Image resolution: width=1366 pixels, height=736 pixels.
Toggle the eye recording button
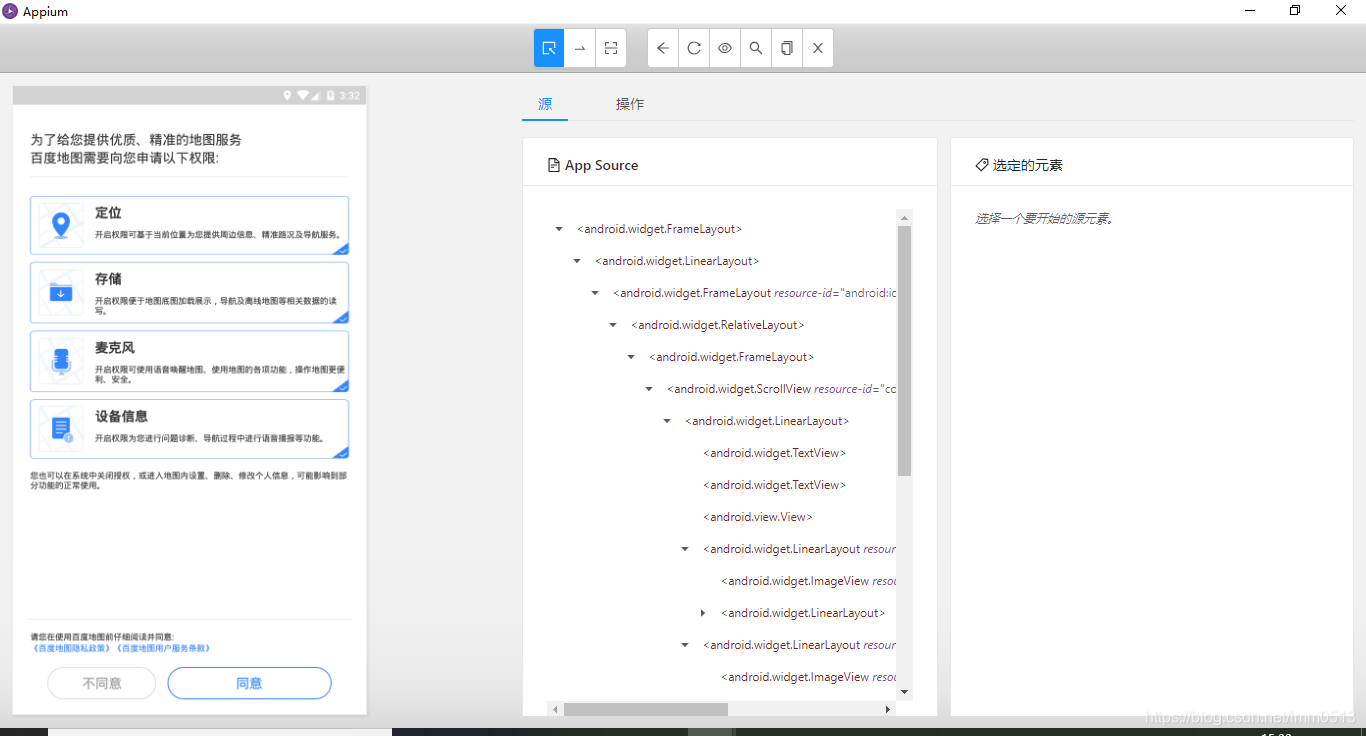click(725, 48)
